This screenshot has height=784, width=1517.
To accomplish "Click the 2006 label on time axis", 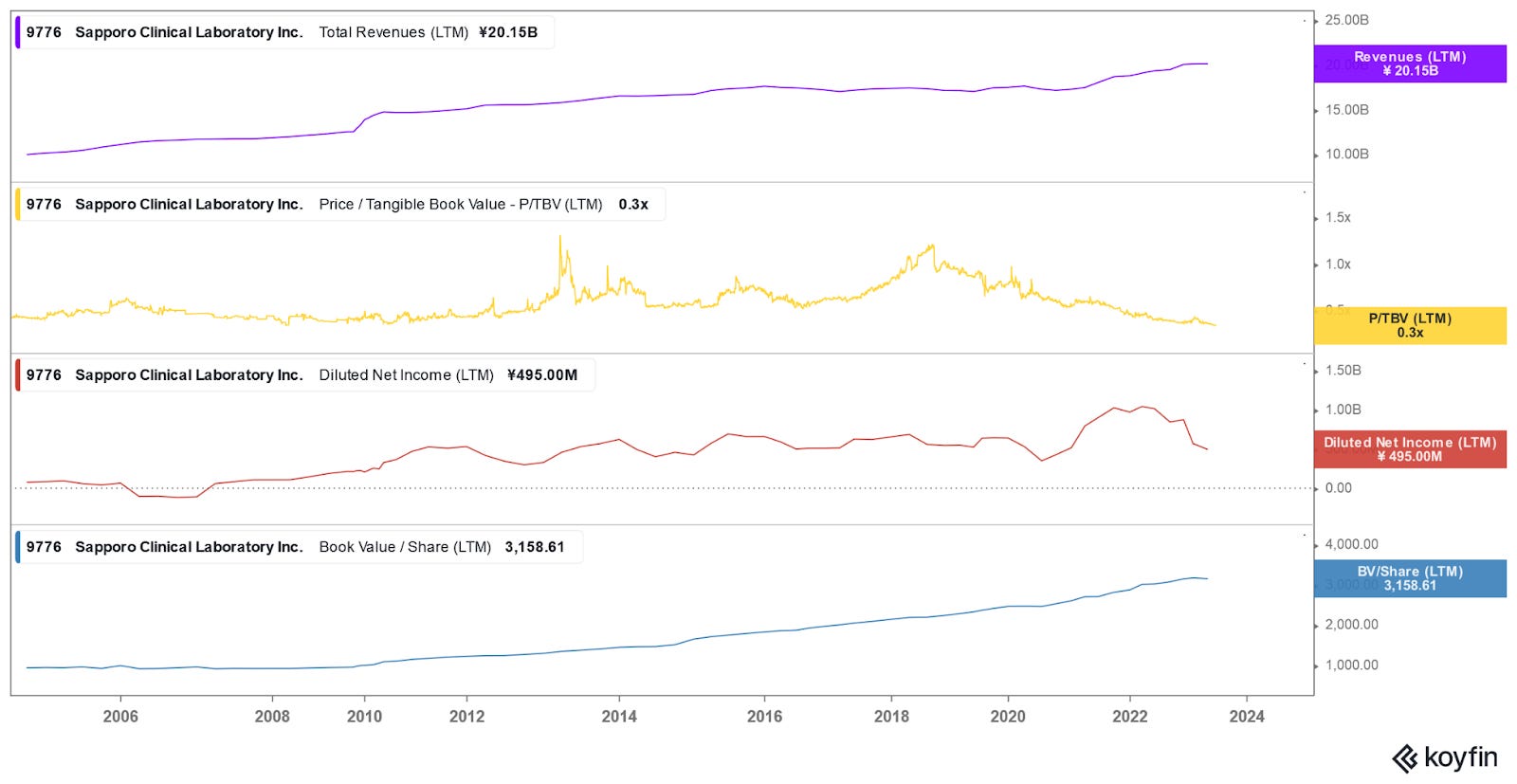I will 120,717.
